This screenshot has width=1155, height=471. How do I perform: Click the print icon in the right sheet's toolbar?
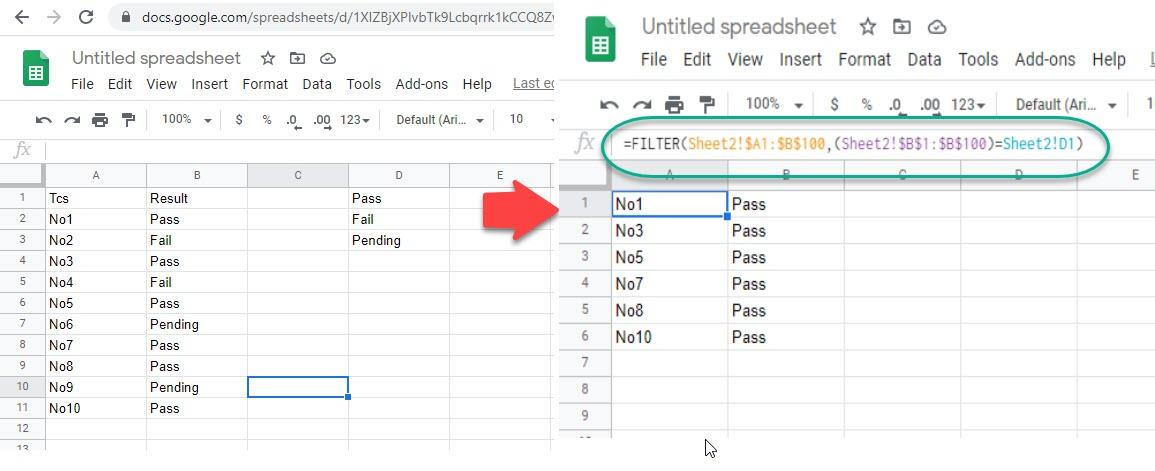674,104
